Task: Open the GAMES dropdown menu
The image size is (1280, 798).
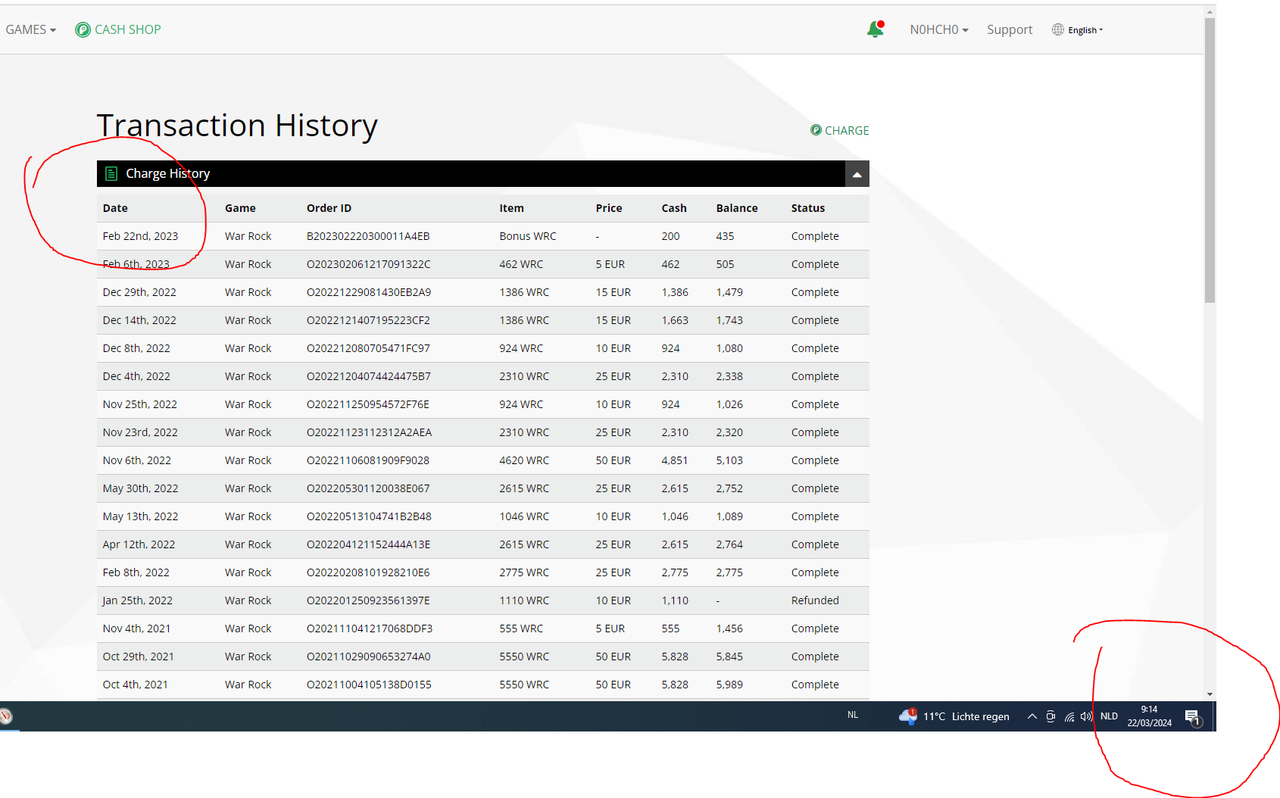Action: pyautogui.click(x=30, y=30)
